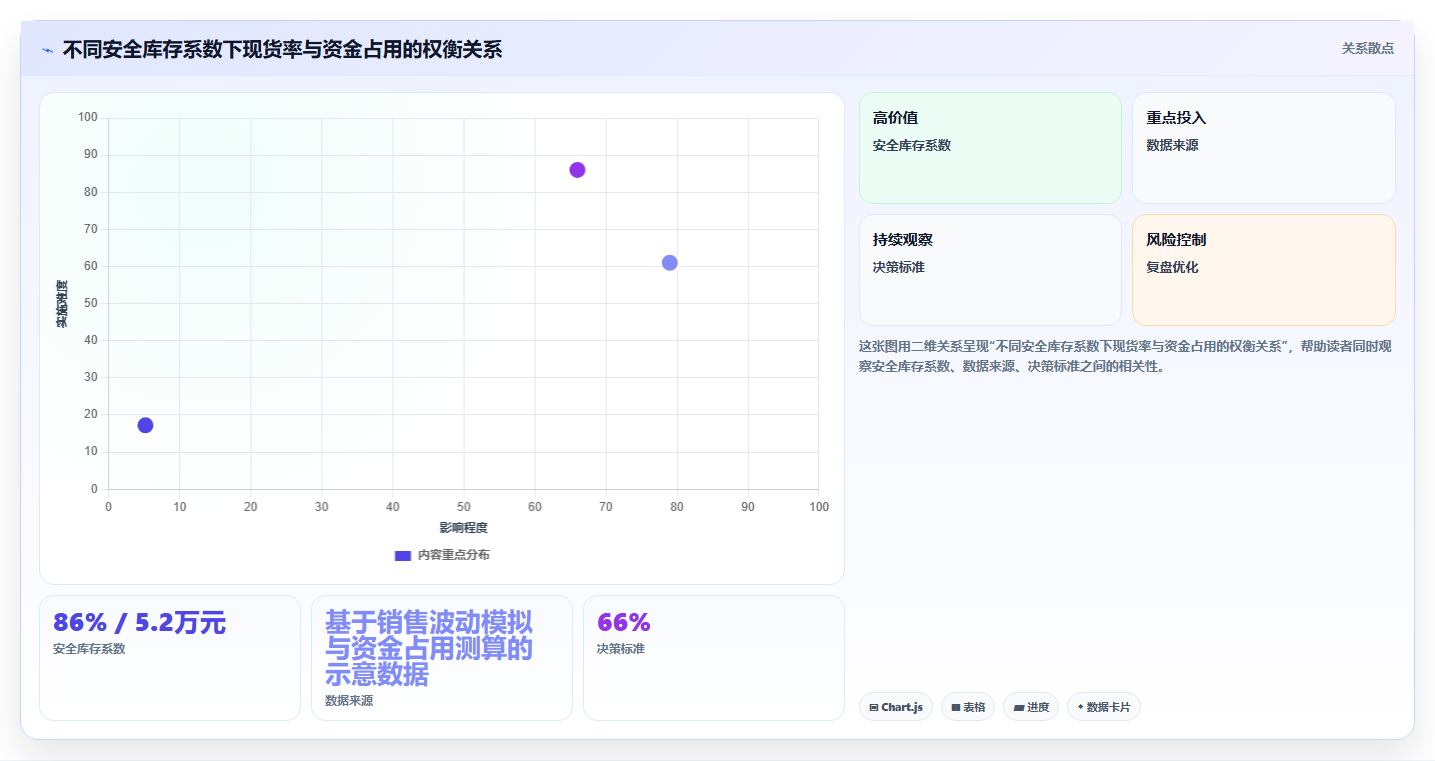
Task: Click the diamond icon in 数据卡片 chip
Action: point(1080,707)
